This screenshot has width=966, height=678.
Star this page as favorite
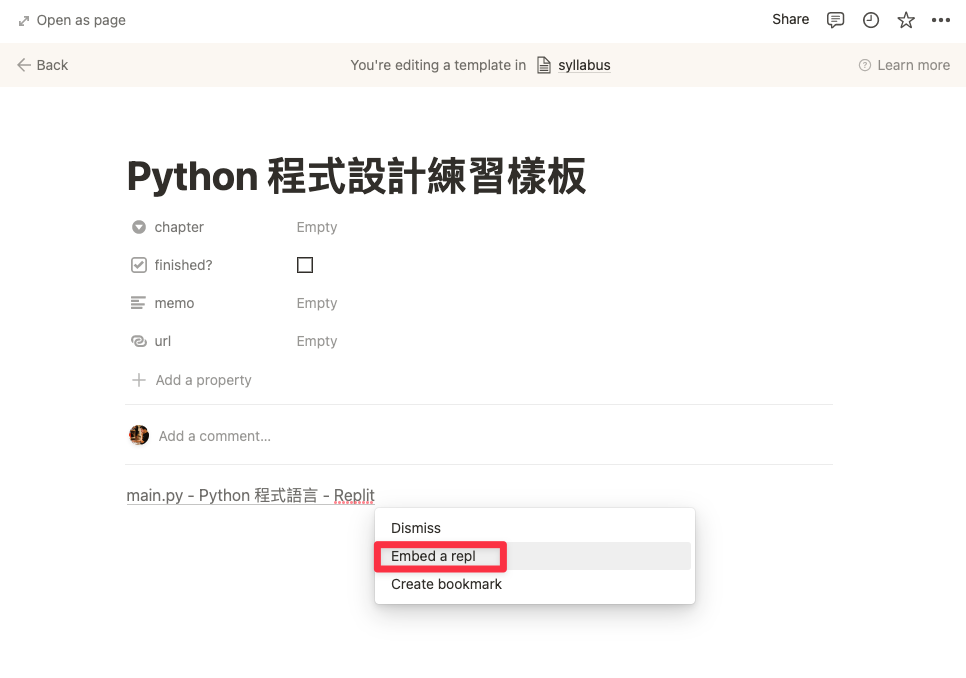[x=906, y=20]
